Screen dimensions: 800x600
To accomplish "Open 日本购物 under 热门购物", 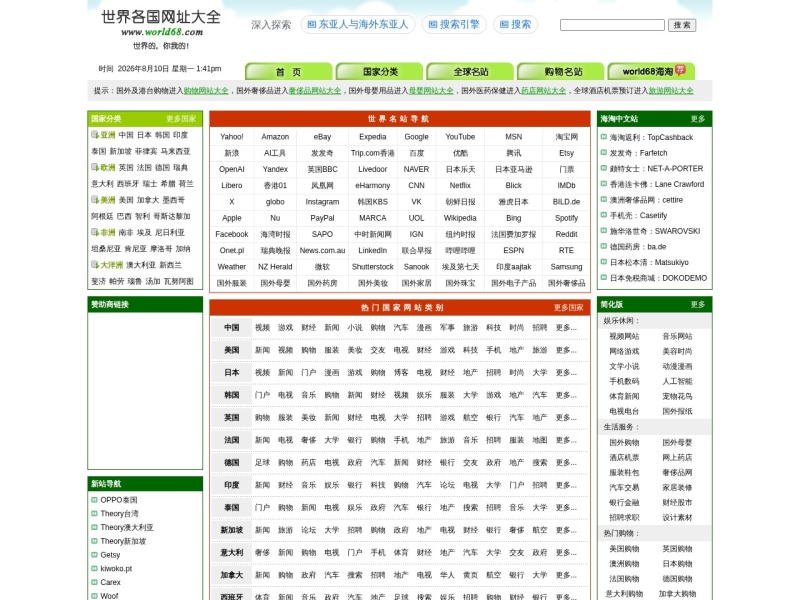I will 677,564.
